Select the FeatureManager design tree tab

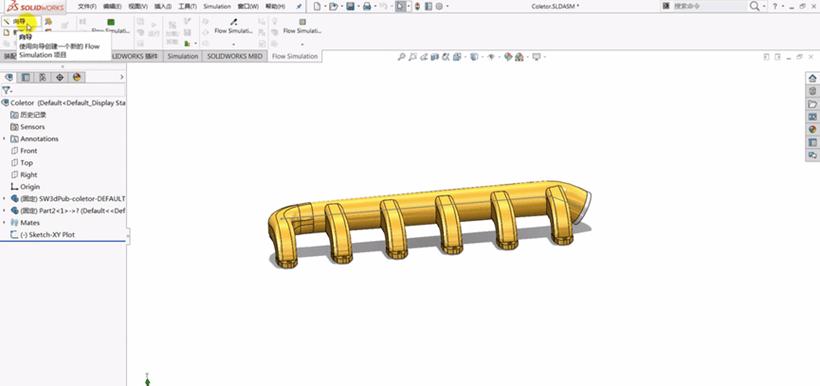[9, 77]
